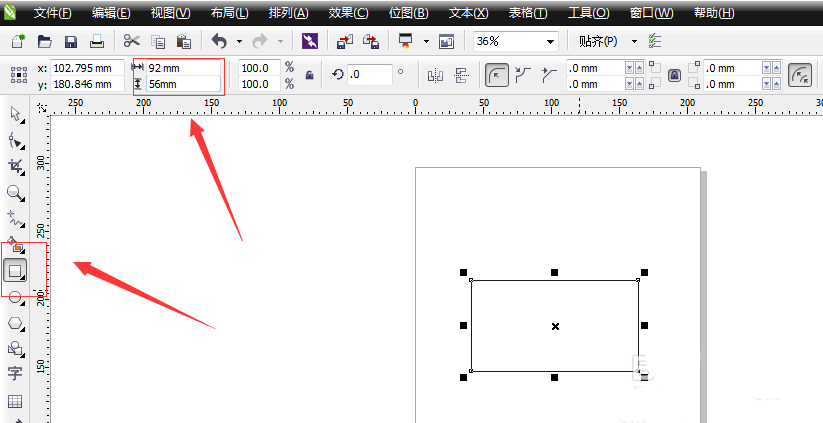The image size is (823, 423).
Task: Select the Zoom tool
Action: [16, 193]
